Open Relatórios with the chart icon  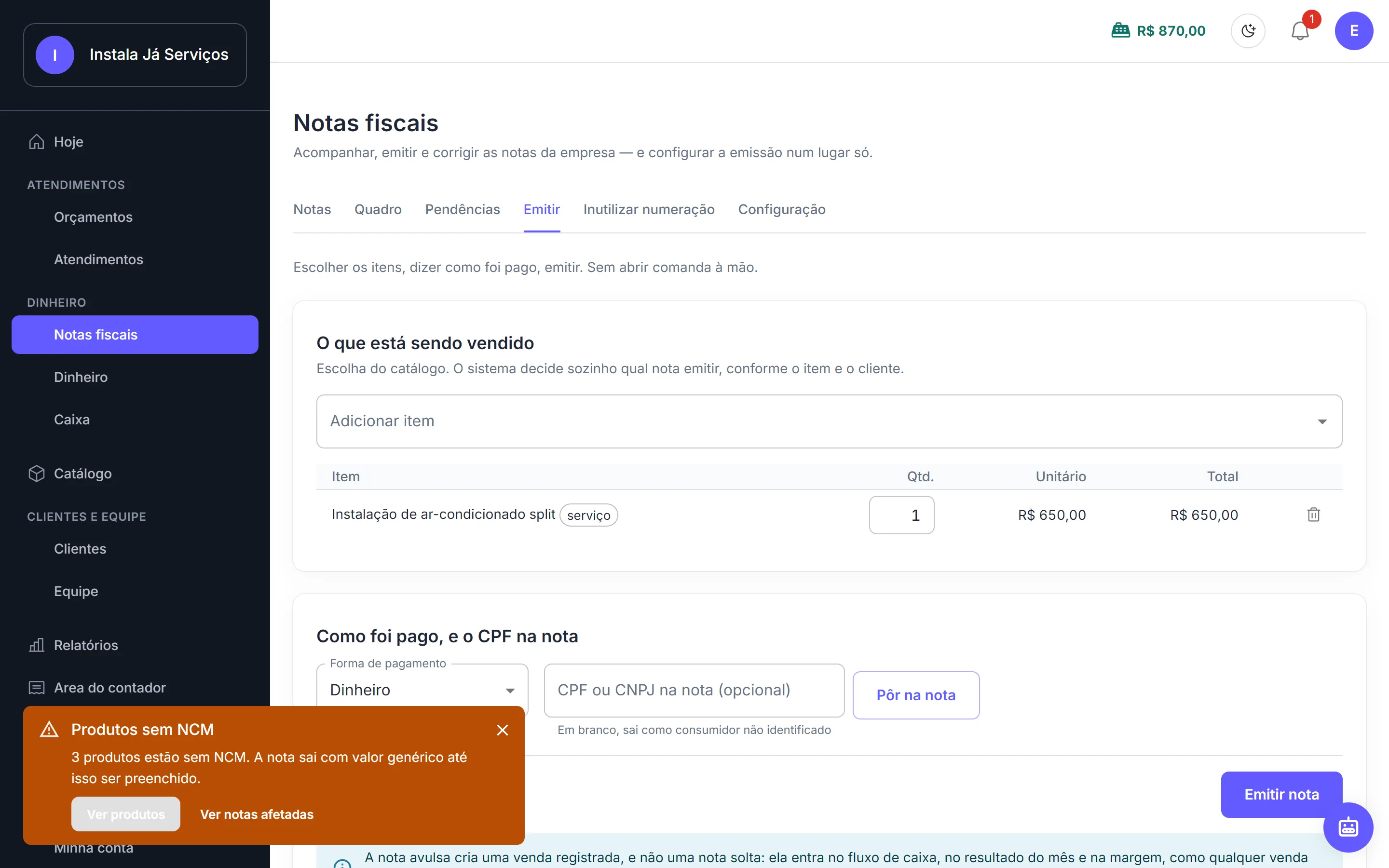tap(37, 645)
